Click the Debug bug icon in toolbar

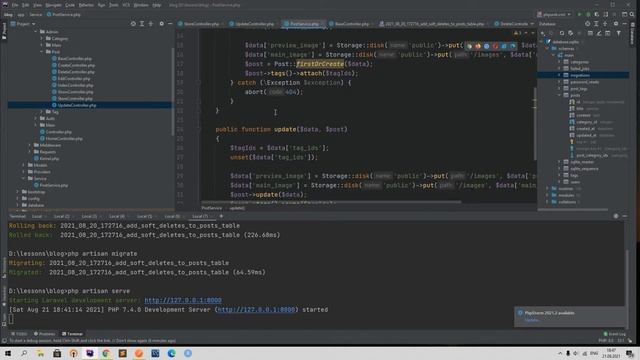point(588,15)
